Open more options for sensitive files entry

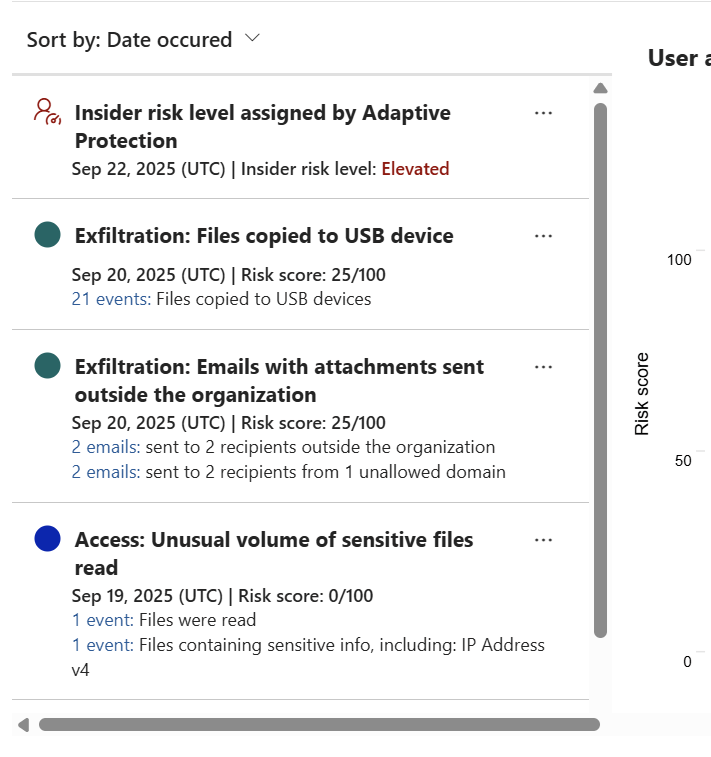543,540
